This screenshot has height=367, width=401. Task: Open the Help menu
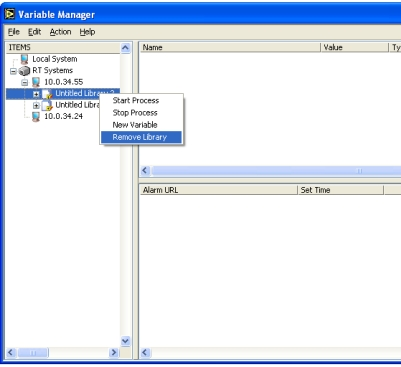pos(87,32)
